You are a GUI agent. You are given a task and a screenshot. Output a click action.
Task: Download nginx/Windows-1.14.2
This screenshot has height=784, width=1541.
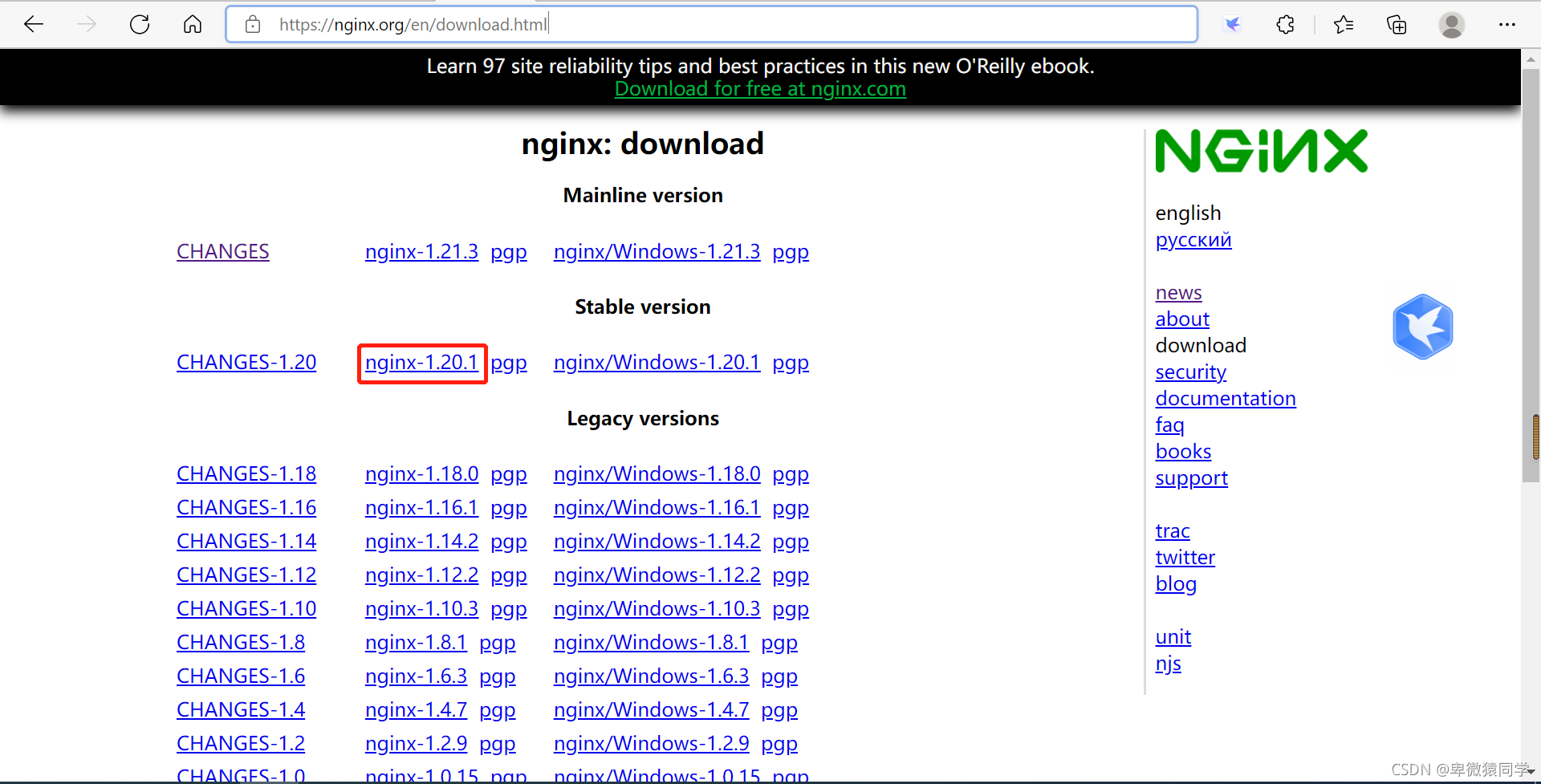657,542
